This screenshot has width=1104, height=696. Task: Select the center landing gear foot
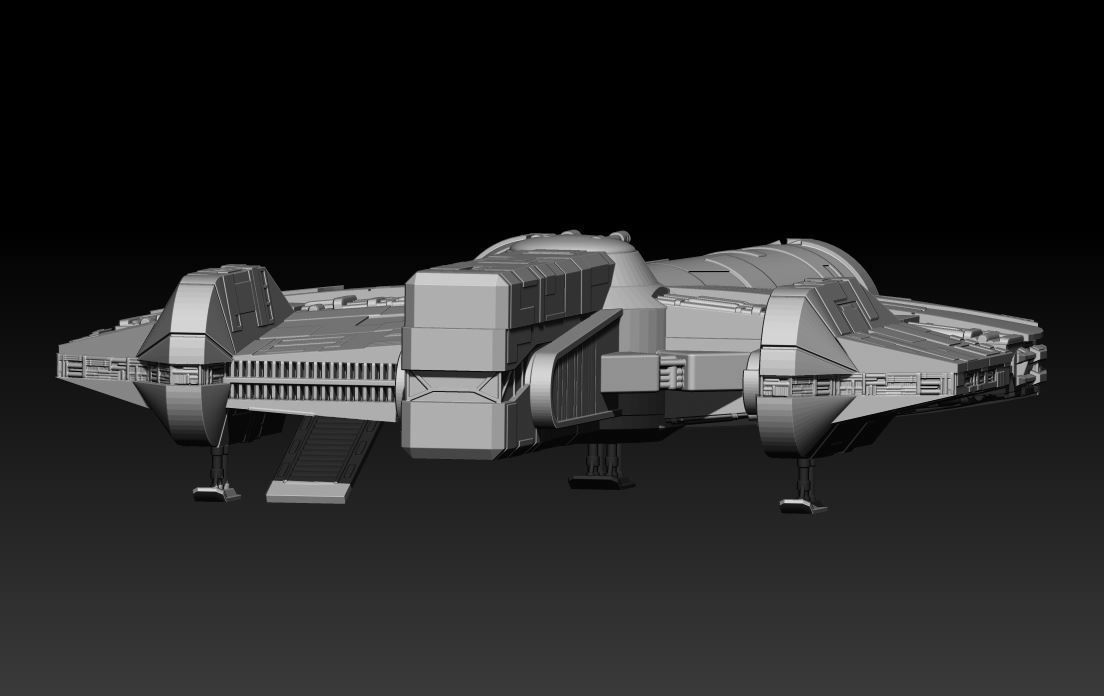pyautogui.click(x=602, y=482)
